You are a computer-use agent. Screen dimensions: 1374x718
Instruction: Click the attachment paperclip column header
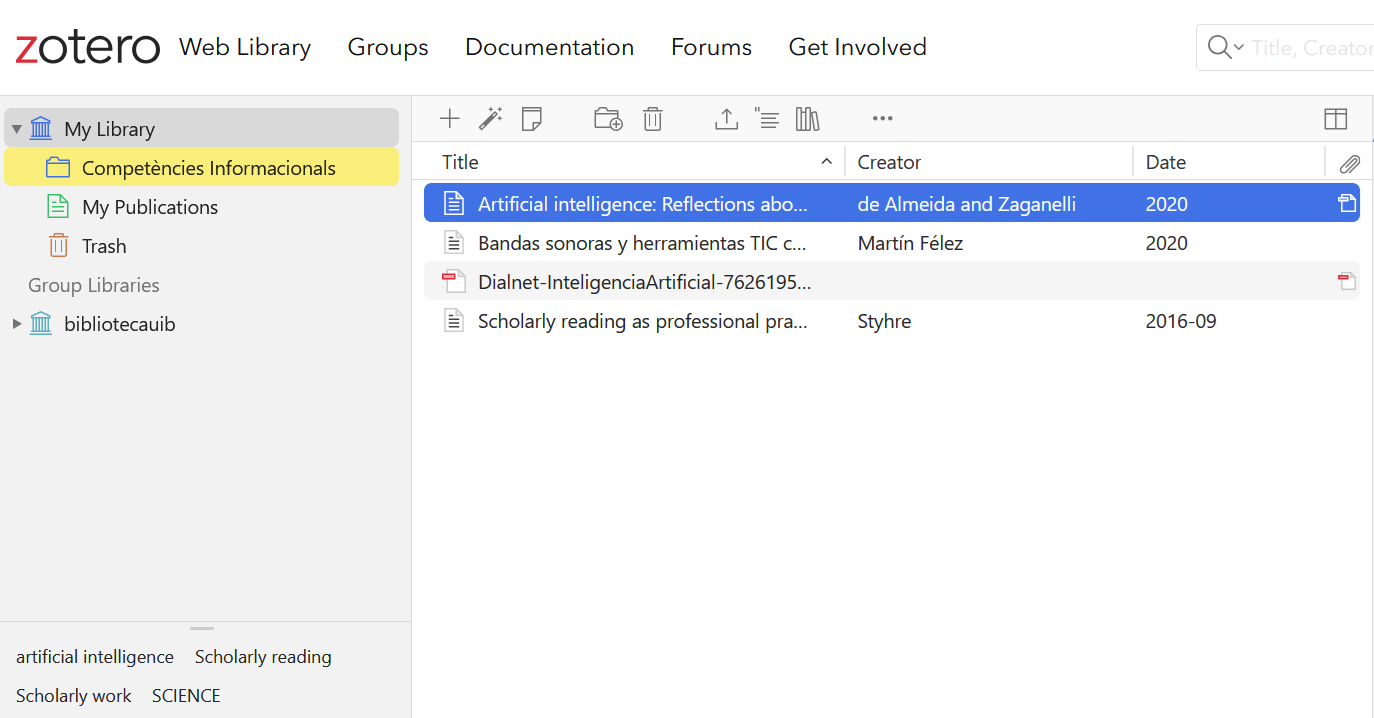click(x=1349, y=163)
